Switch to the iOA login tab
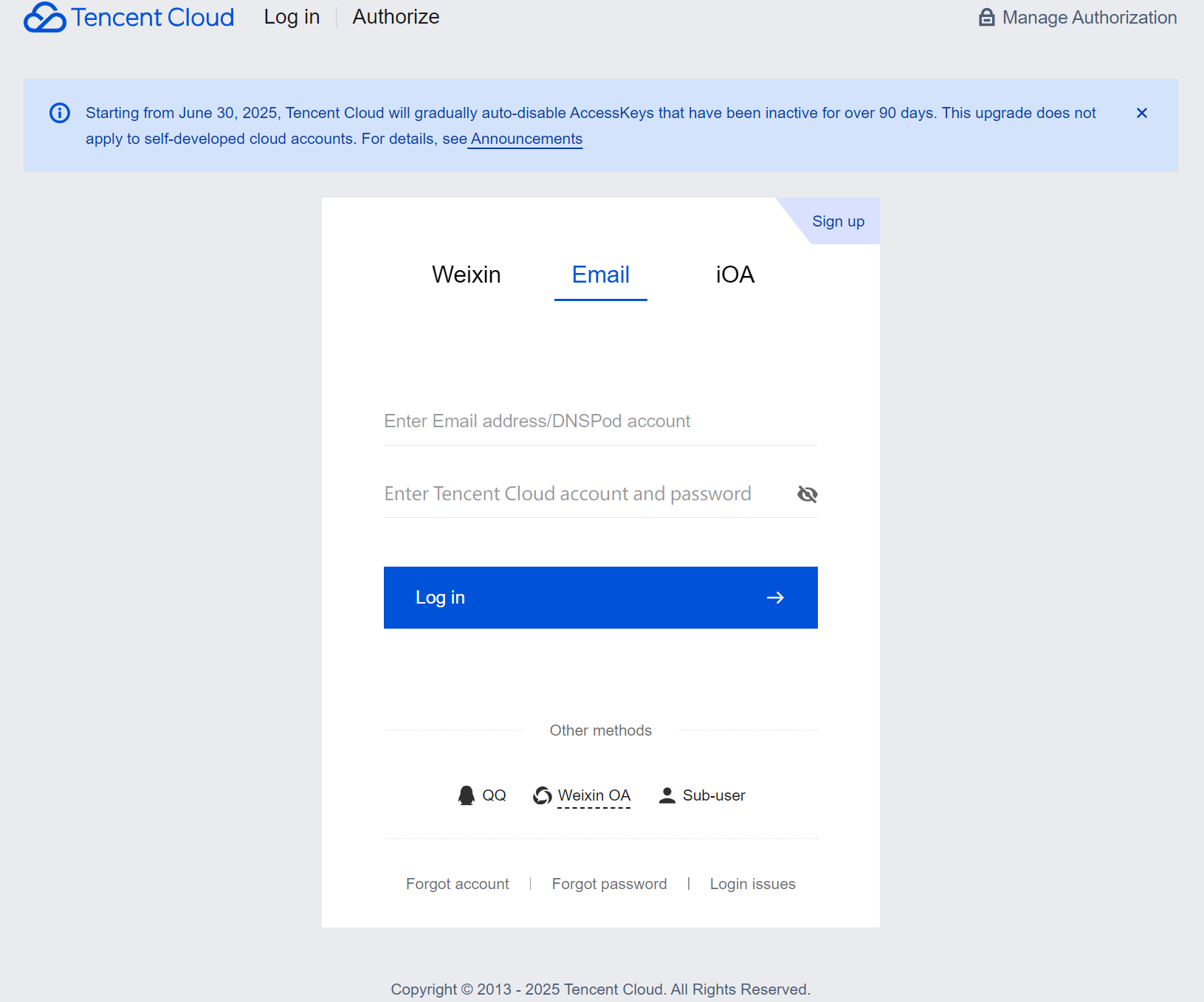This screenshot has height=1002, width=1204. point(735,274)
